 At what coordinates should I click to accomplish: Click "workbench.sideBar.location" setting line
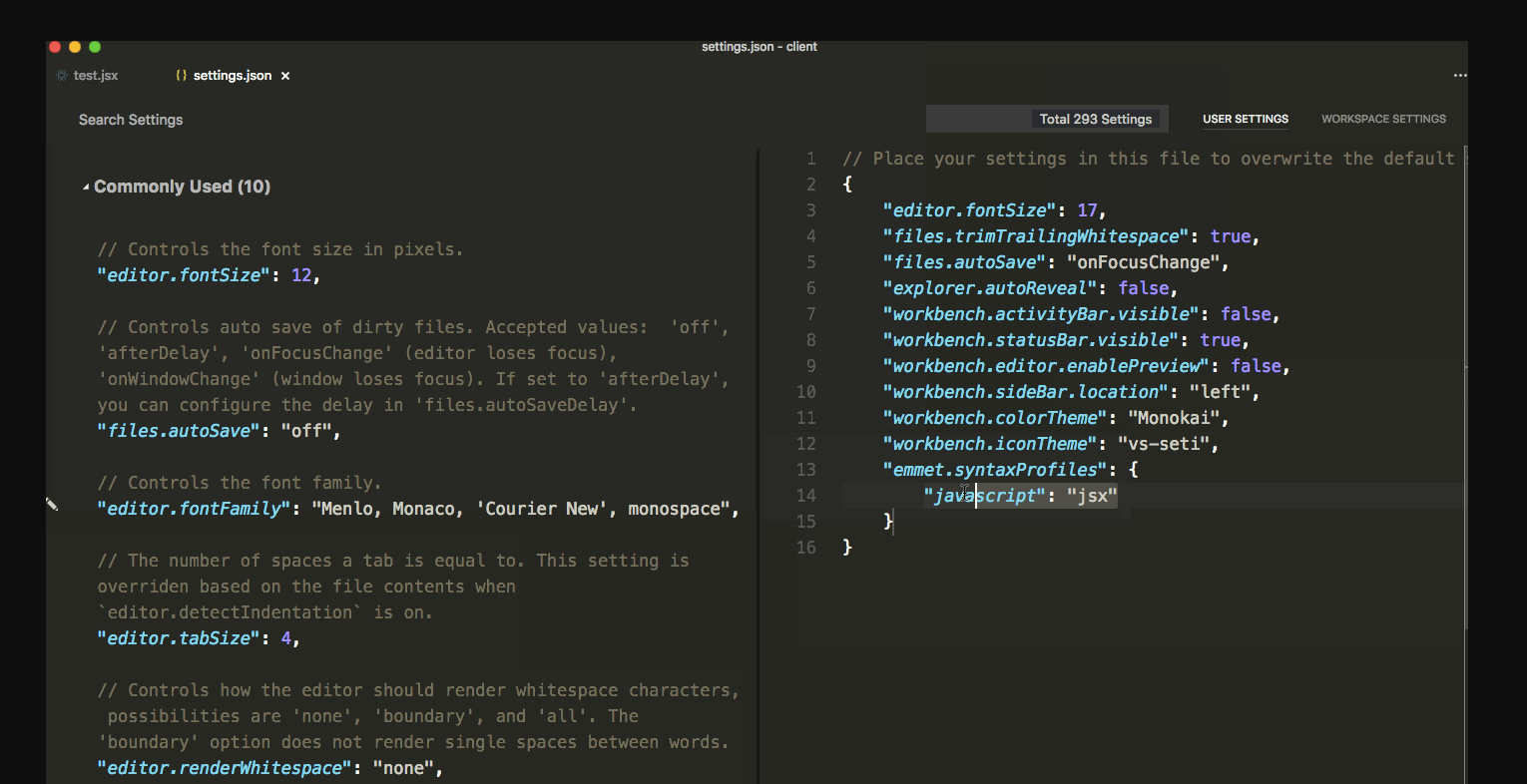coord(1071,392)
